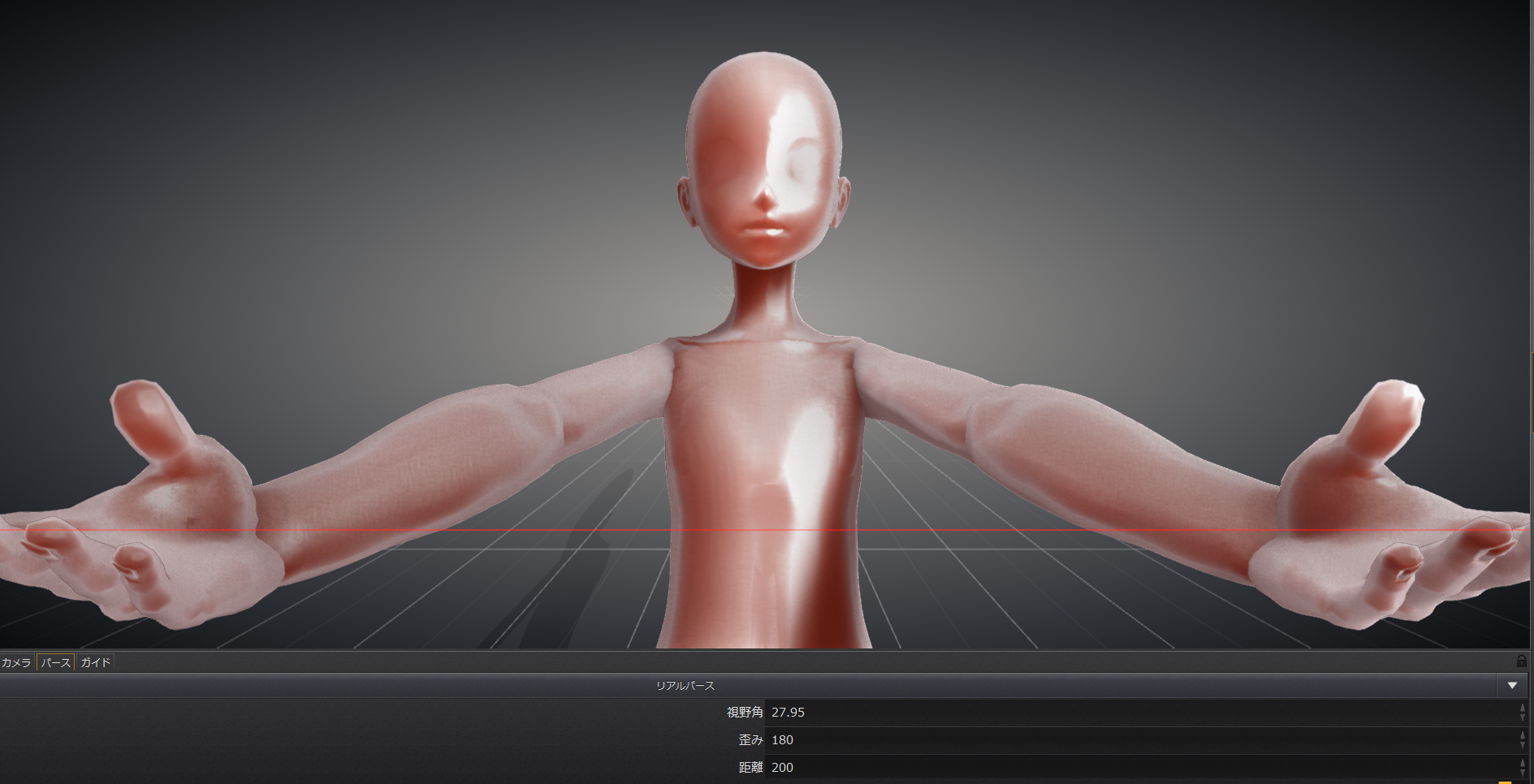Toggle the panel lock icon
The image size is (1534, 784).
coord(1521,661)
